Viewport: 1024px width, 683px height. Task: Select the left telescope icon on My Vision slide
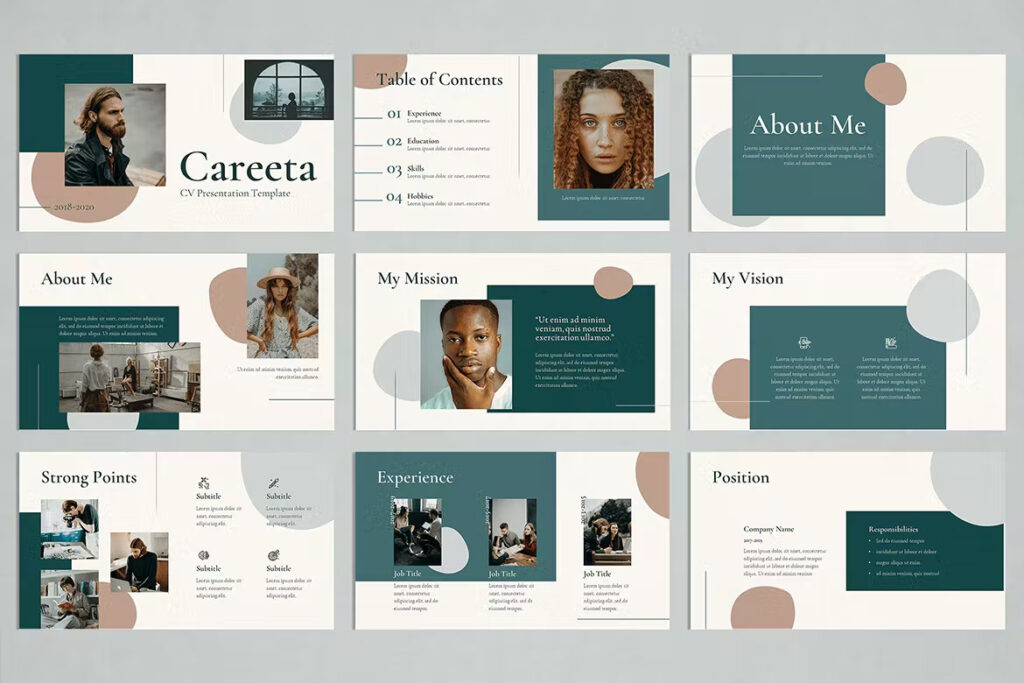[804, 343]
